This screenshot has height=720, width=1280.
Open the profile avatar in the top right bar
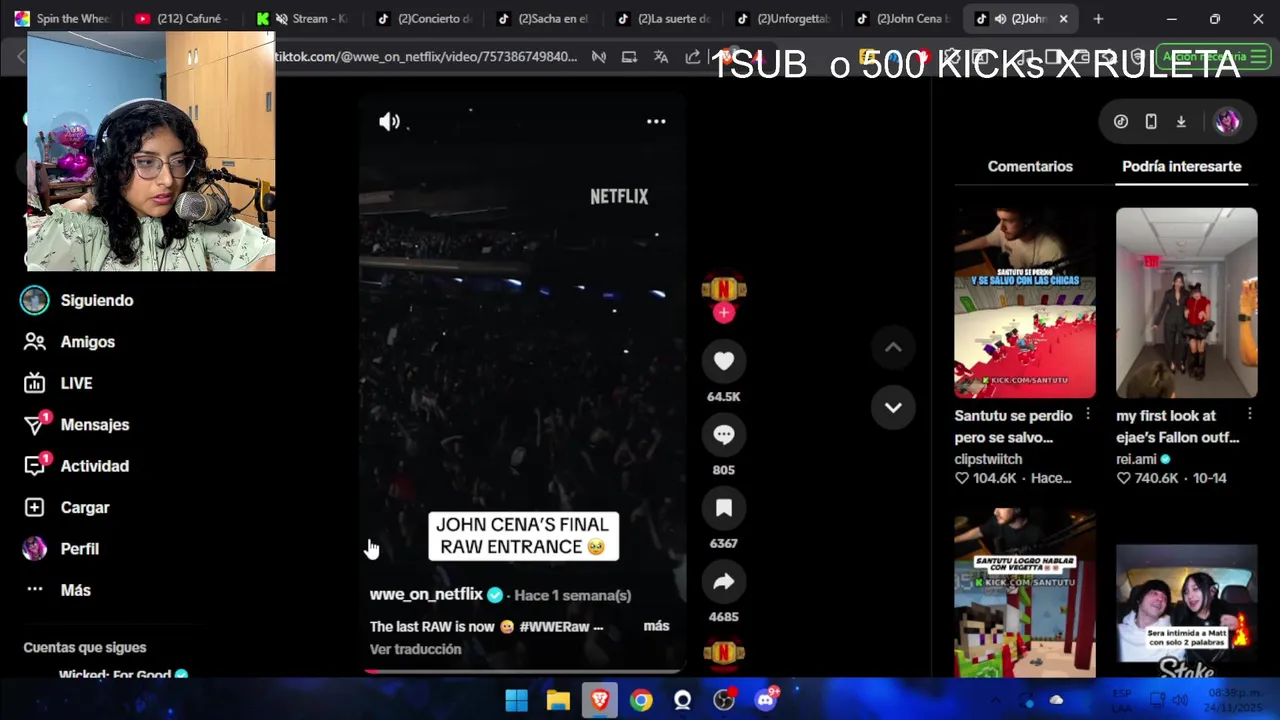pos(1227,121)
